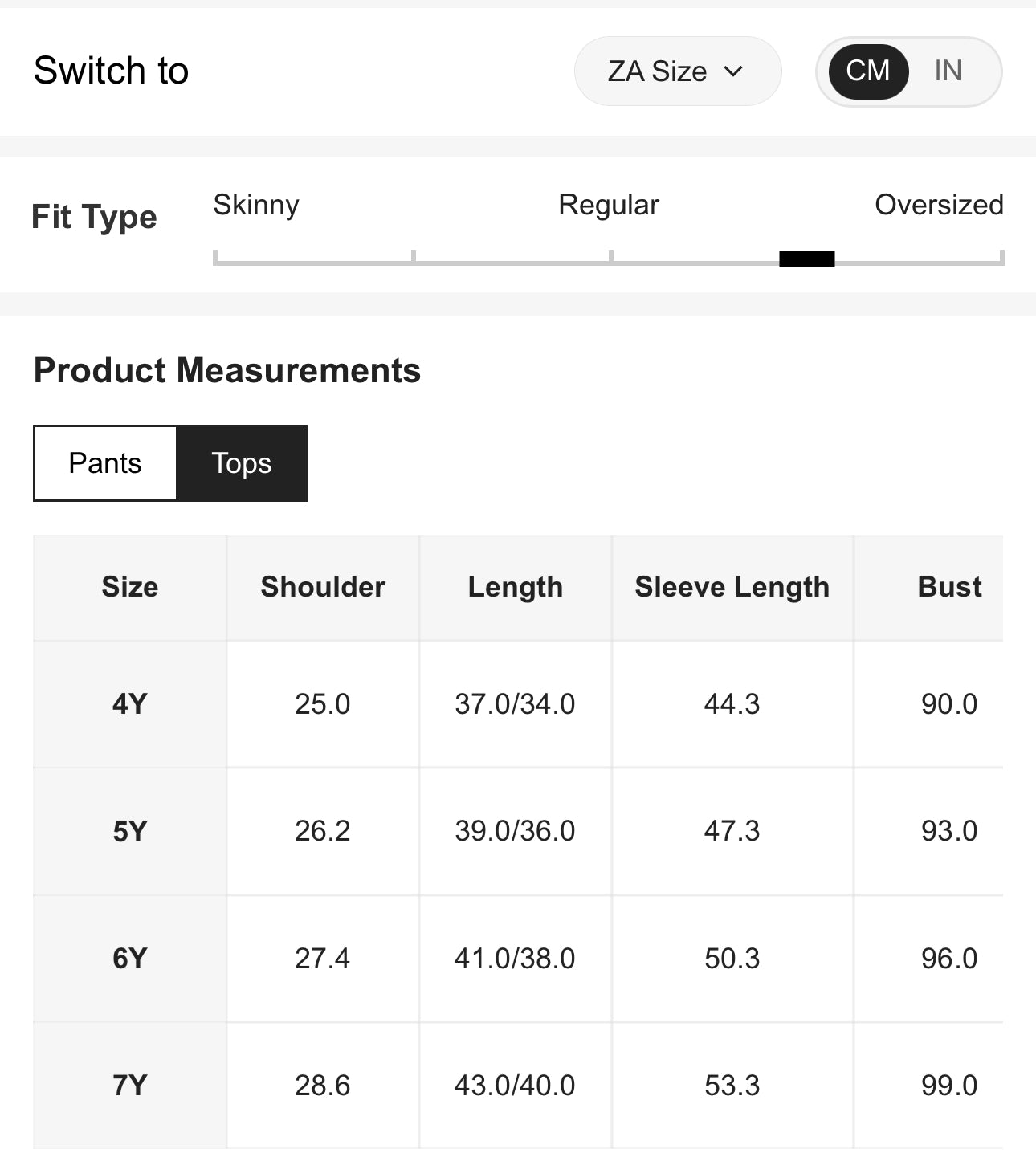The image size is (1036, 1157).
Task: Click the Product Measurements heading
Action: [227, 371]
